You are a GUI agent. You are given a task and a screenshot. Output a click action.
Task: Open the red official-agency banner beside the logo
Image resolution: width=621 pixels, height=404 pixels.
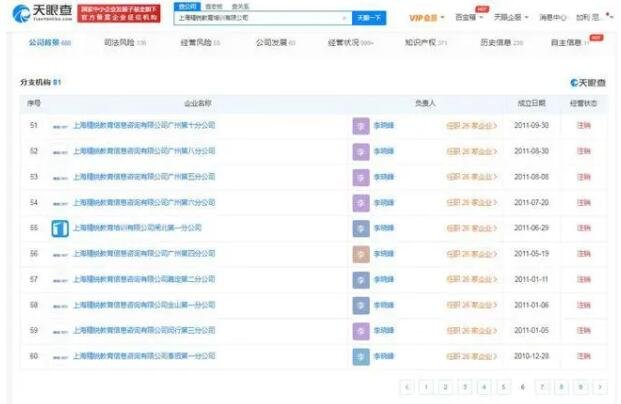(119, 13)
